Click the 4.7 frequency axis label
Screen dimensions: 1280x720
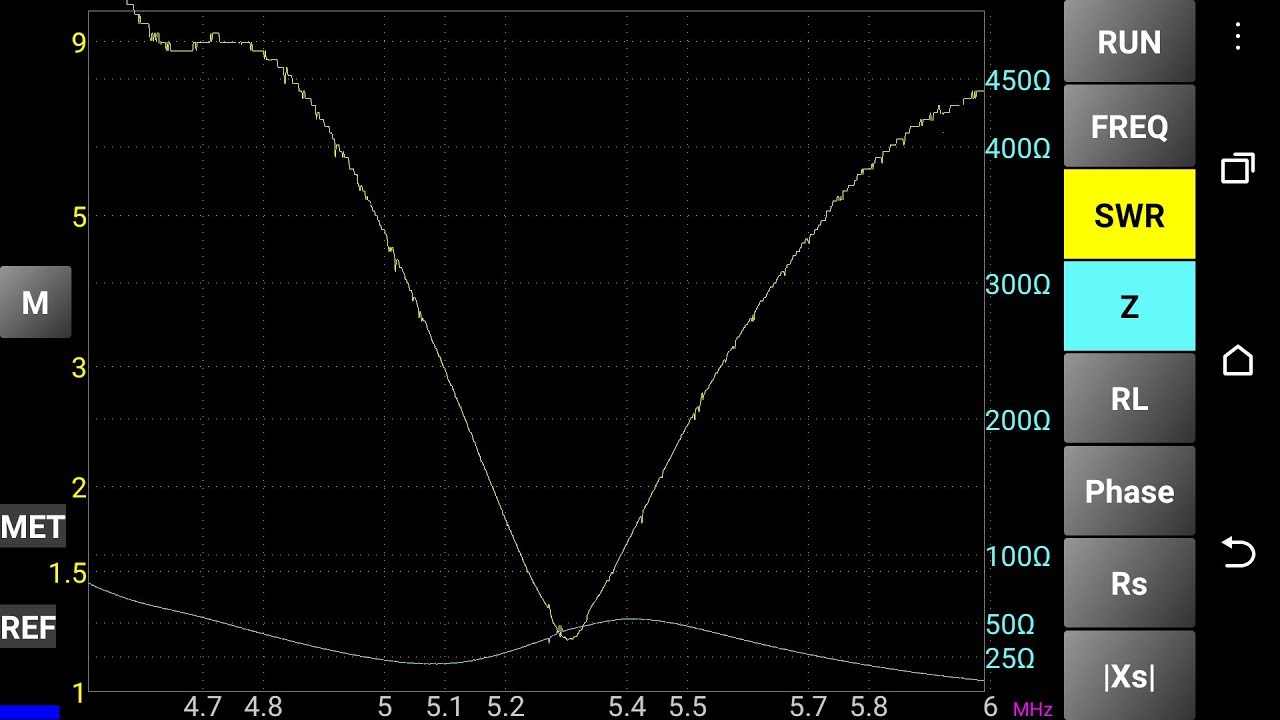pos(202,707)
